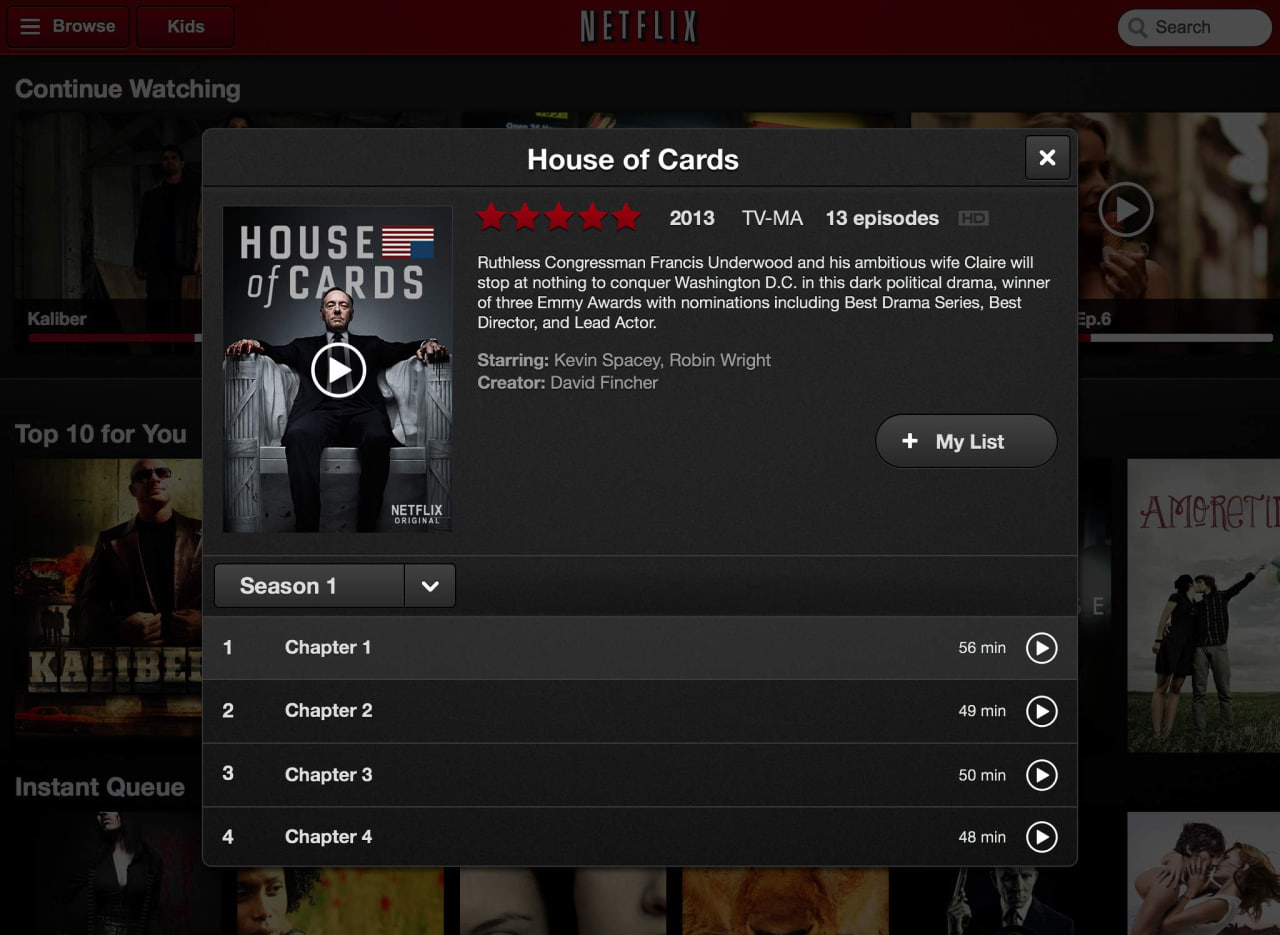
Task: Open the Browse hamburger menu
Action: coord(68,27)
